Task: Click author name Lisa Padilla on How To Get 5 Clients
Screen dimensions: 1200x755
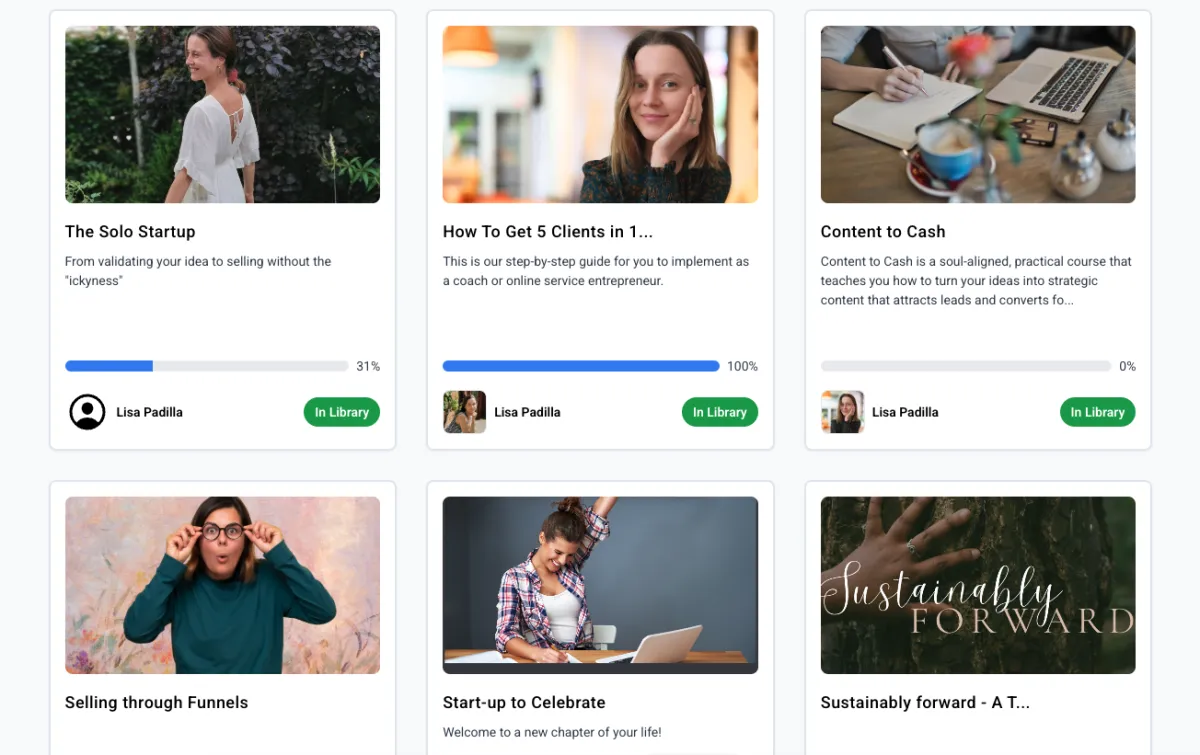Action: tap(527, 412)
